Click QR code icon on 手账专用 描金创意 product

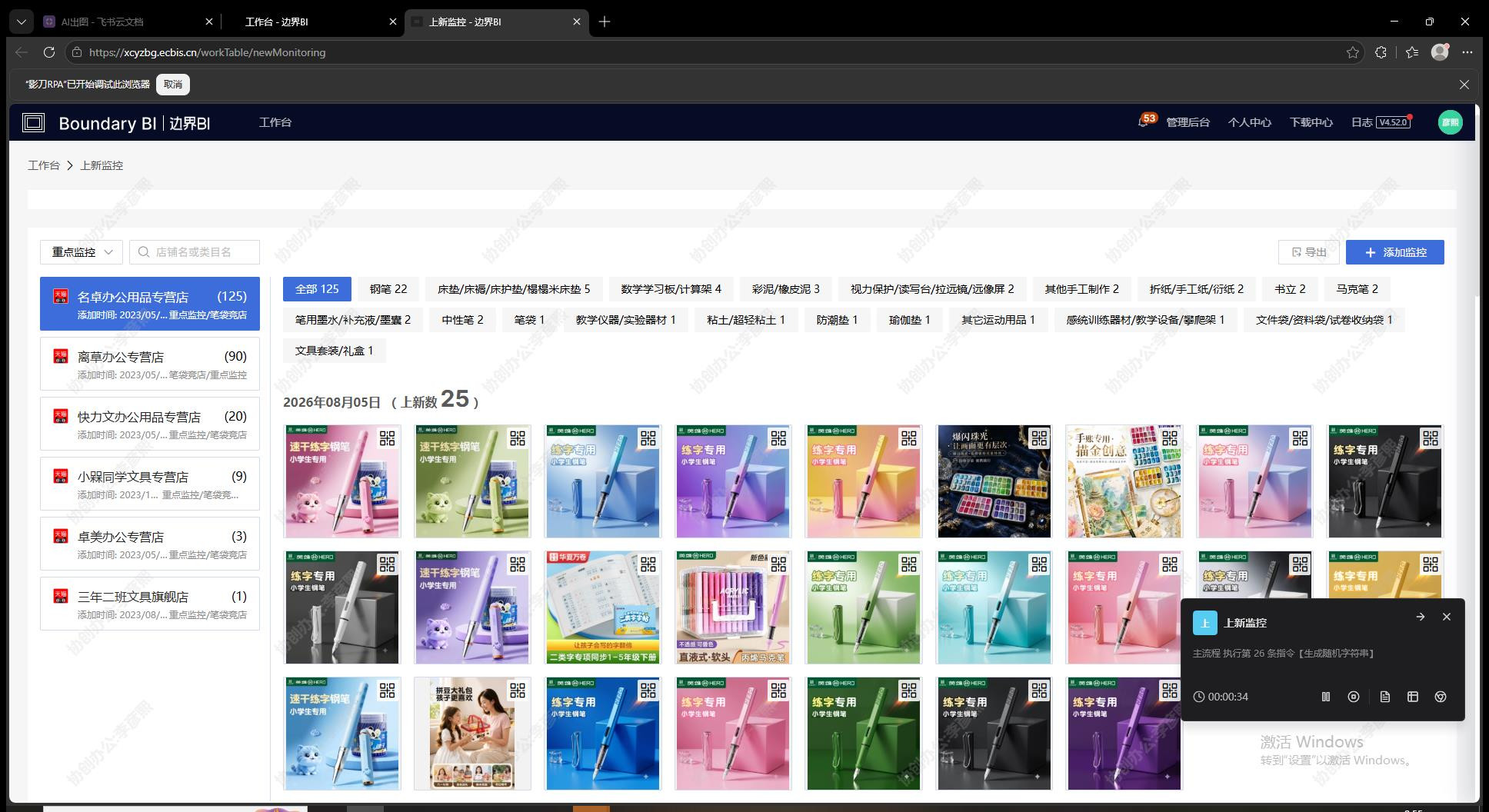point(1170,438)
